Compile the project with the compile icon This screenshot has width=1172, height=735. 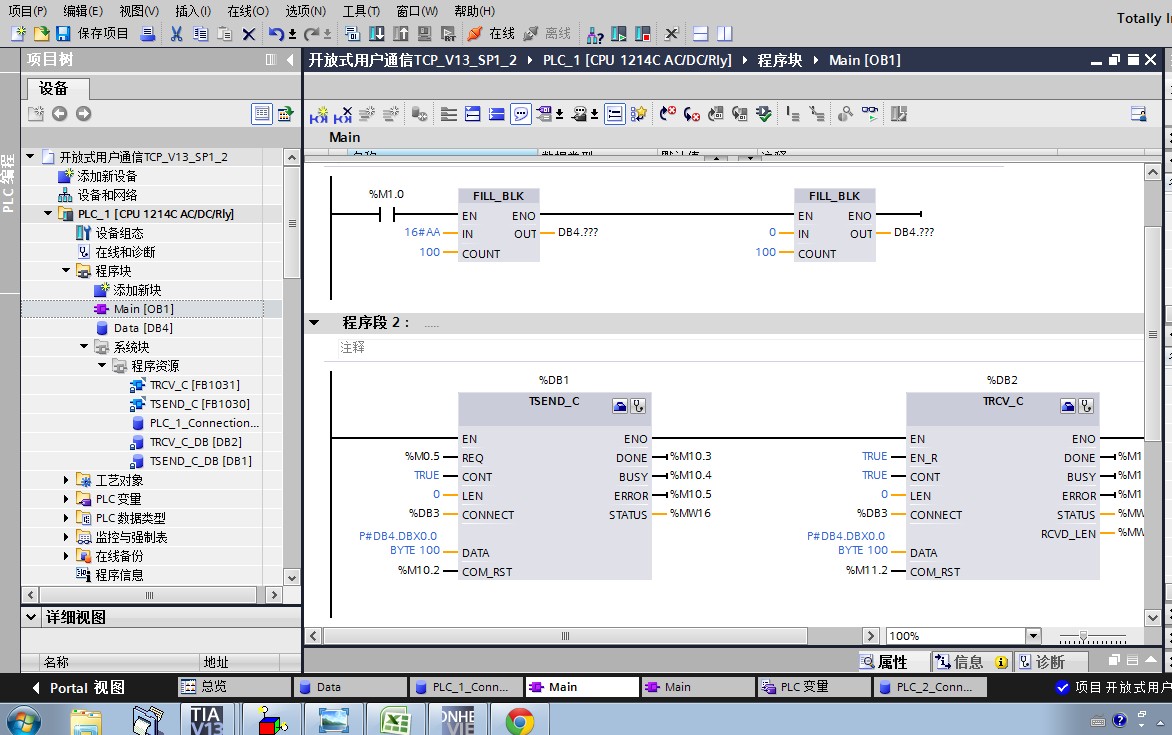(353, 34)
